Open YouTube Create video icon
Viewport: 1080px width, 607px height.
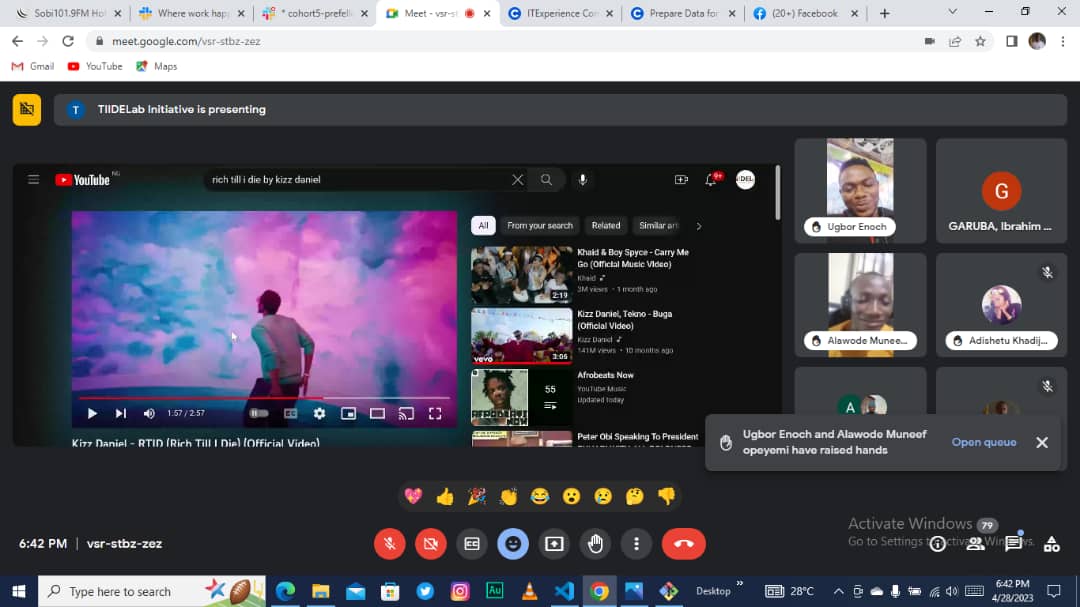(681, 180)
